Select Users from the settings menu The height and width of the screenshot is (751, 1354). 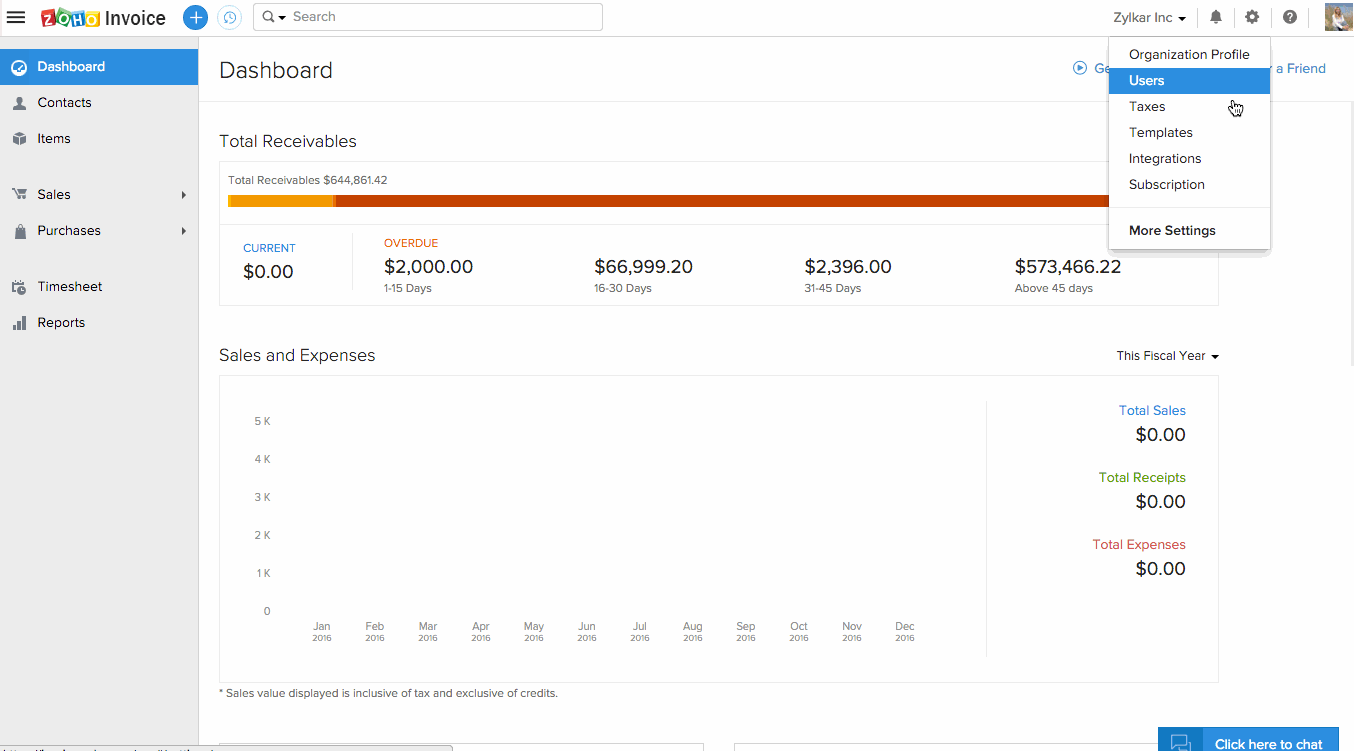[x=1146, y=81]
